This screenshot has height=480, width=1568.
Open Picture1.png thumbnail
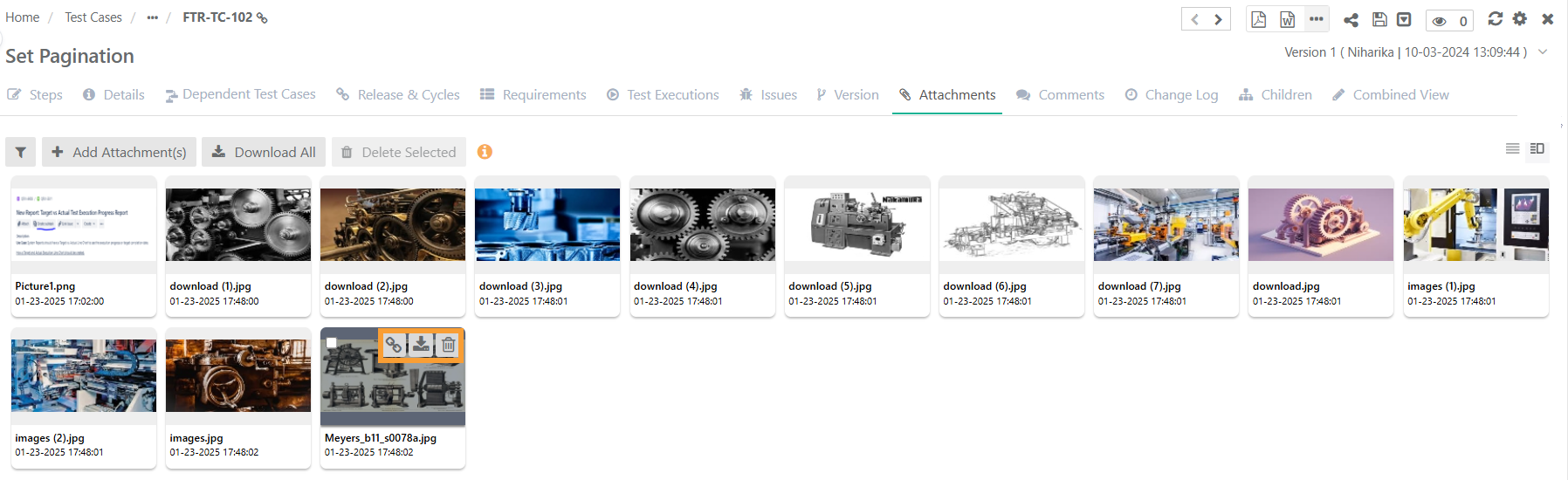point(84,224)
